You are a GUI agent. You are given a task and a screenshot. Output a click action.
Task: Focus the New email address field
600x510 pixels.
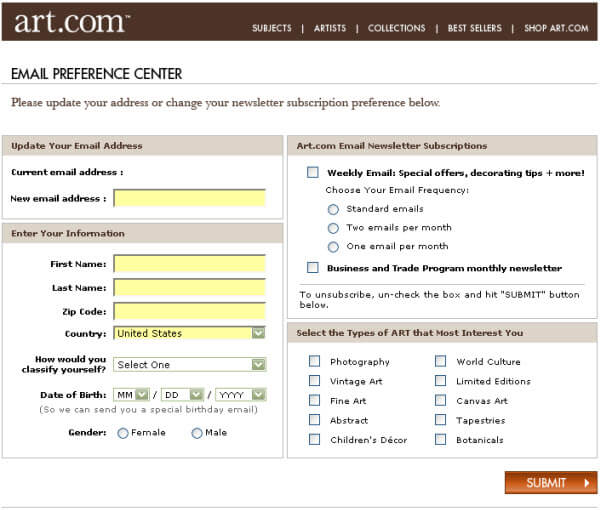(190, 198)
